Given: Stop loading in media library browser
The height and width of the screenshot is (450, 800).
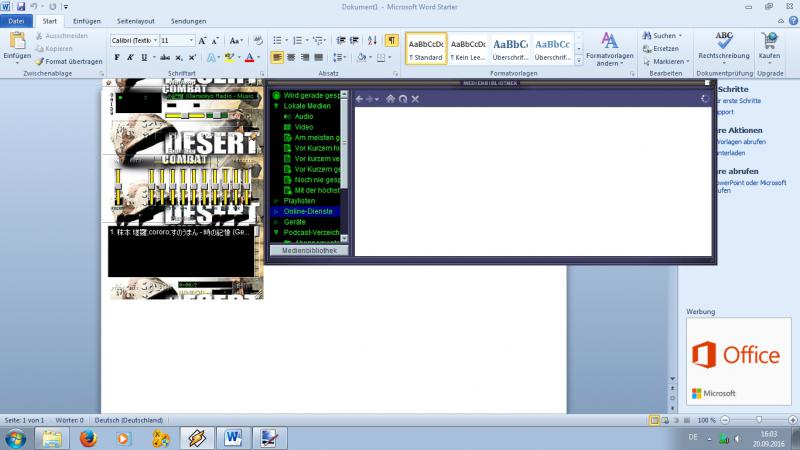Looking at the screenshot, I should point(415,99).
